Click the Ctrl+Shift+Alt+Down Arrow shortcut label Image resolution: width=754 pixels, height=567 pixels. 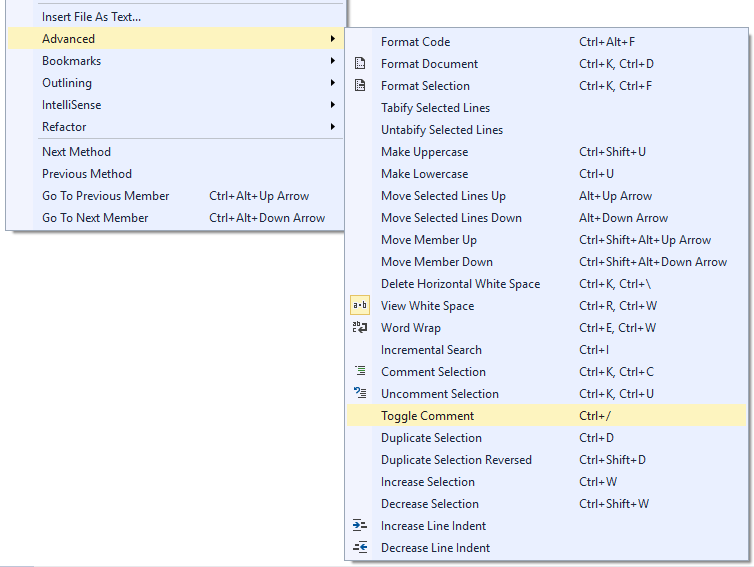[653, 262]
